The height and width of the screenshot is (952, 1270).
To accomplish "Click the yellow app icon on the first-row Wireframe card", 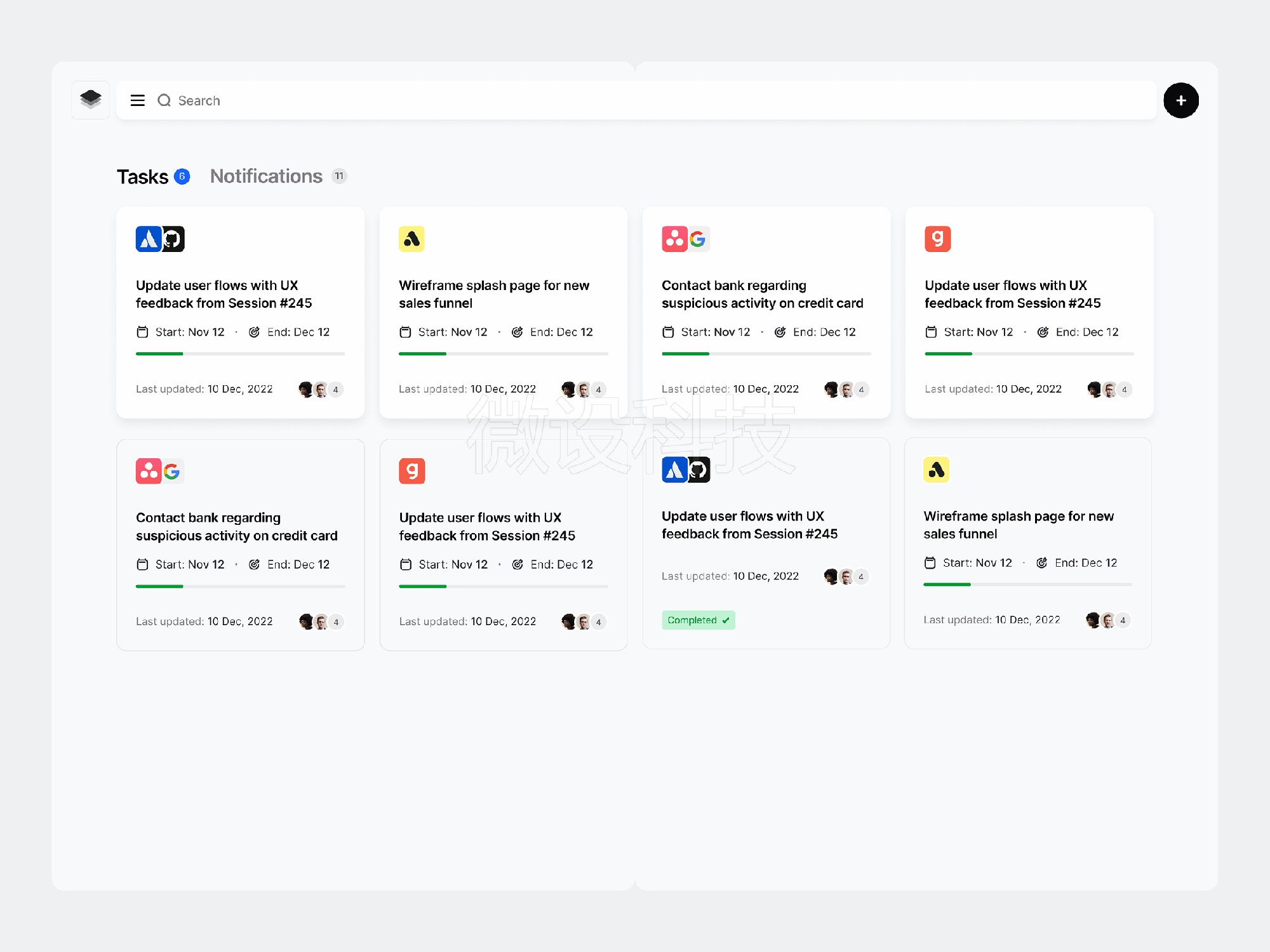I will (x=411, y=239).
